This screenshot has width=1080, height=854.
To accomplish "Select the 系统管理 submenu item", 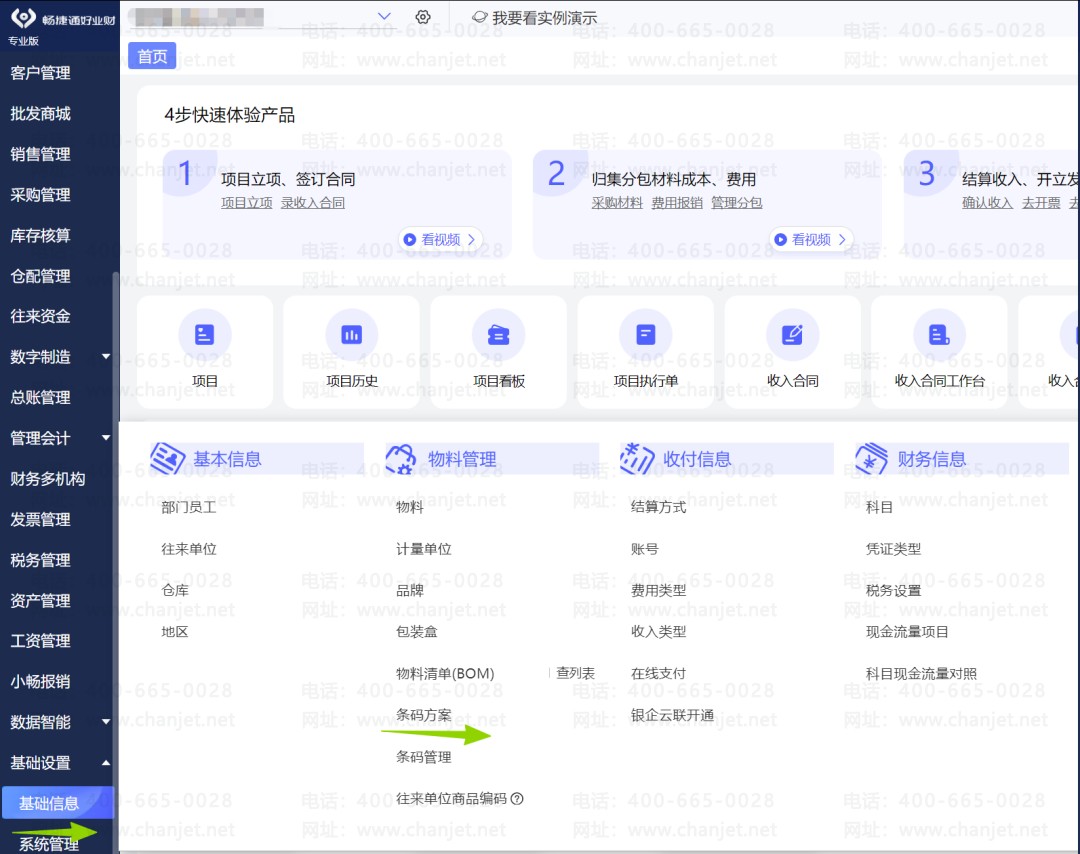I will pos(49,844).
